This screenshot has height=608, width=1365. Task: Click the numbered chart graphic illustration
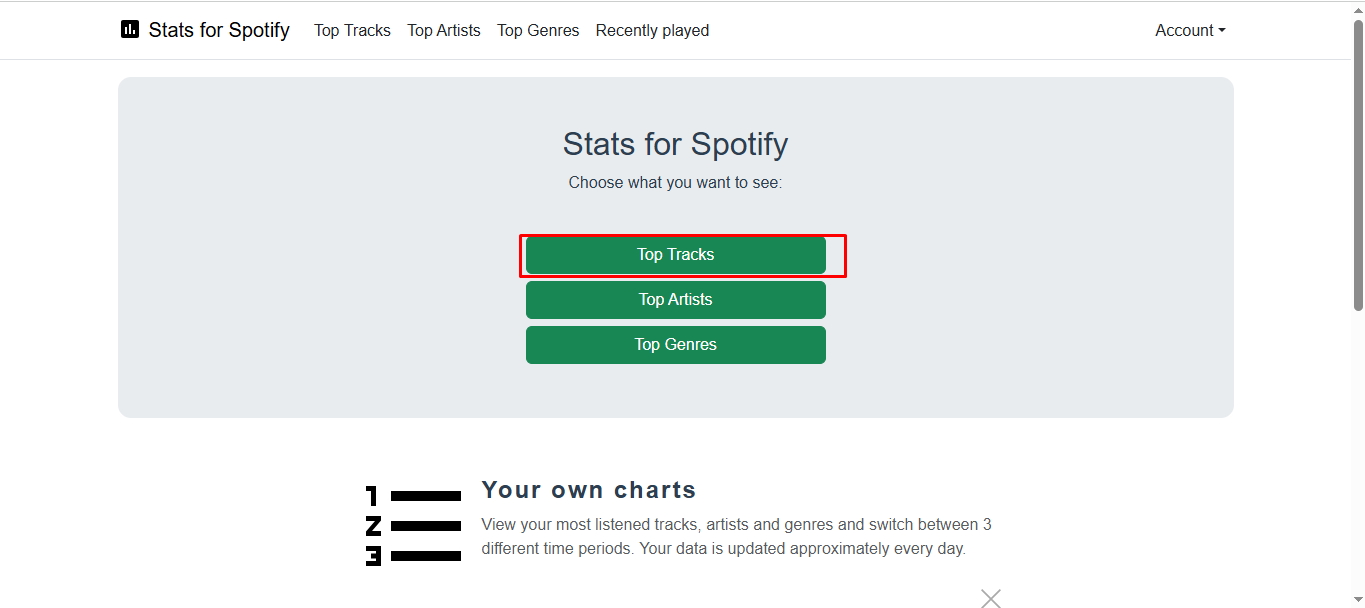coord(411,524)
